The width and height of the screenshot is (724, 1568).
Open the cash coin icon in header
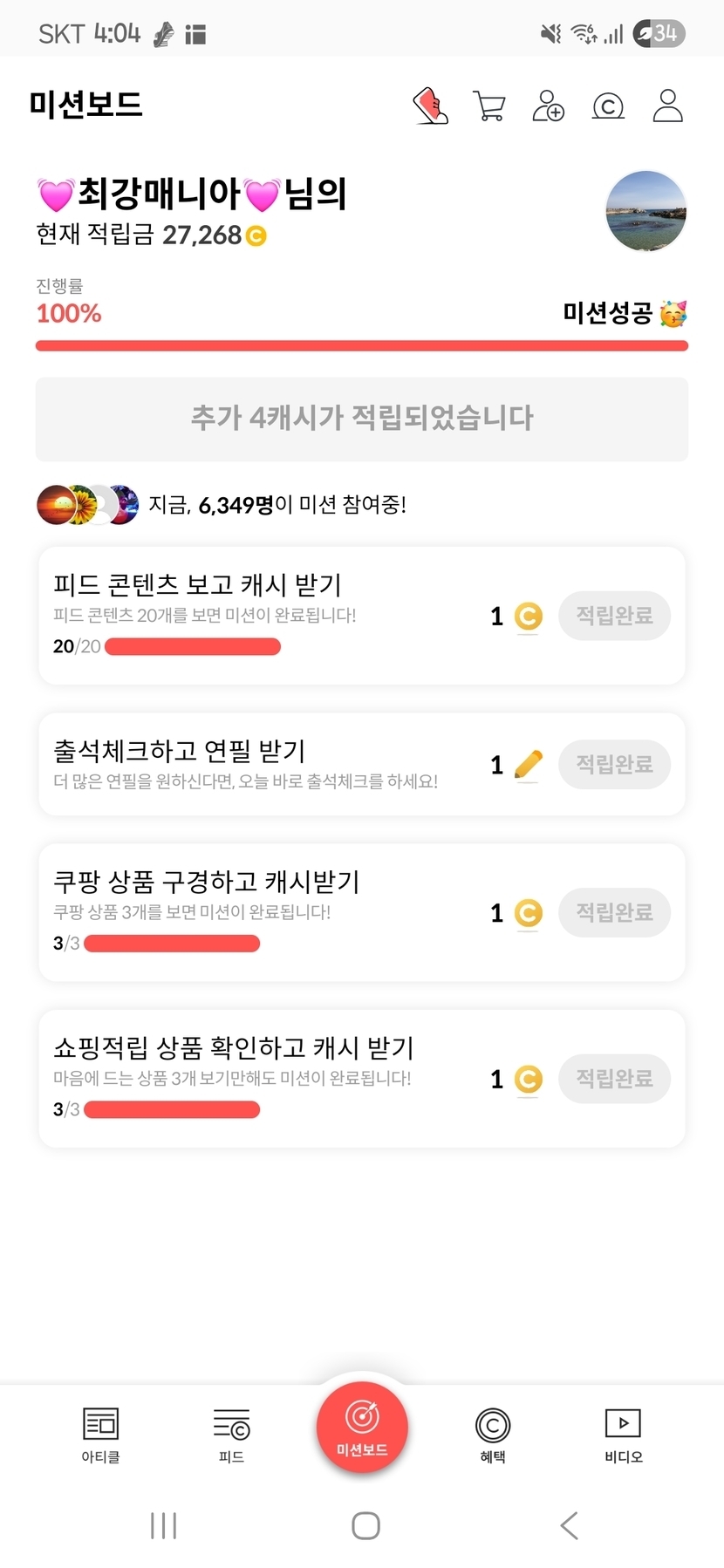(608, 106)
